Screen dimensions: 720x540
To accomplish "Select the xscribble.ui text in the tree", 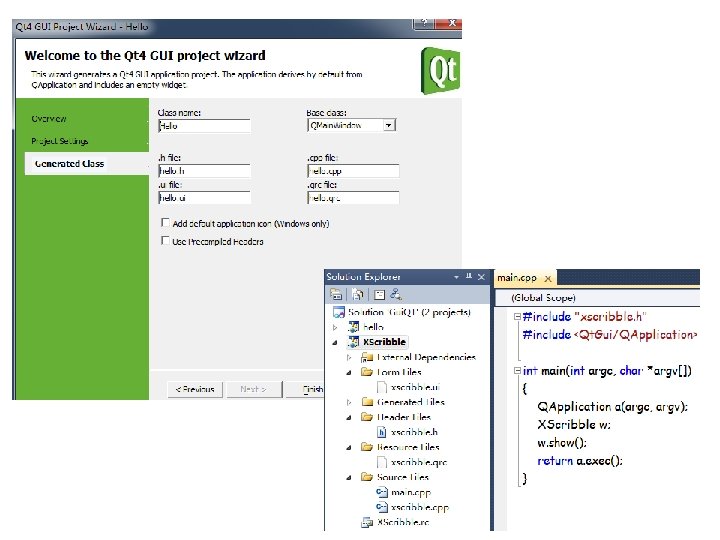I will (416, 388).
